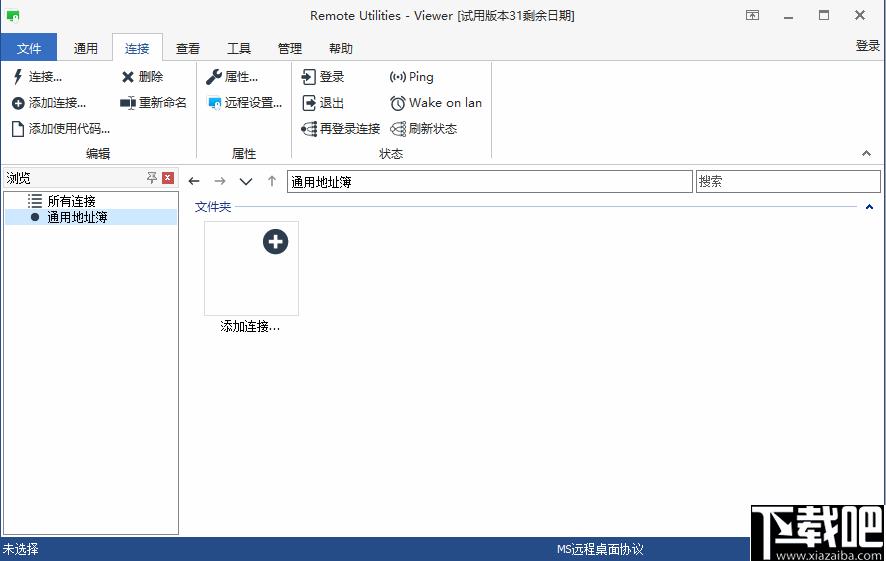This screenshot has height=561, width=886.
Task: Click the 添加连接... tile thumbnail
Action: tap(251, 268)
